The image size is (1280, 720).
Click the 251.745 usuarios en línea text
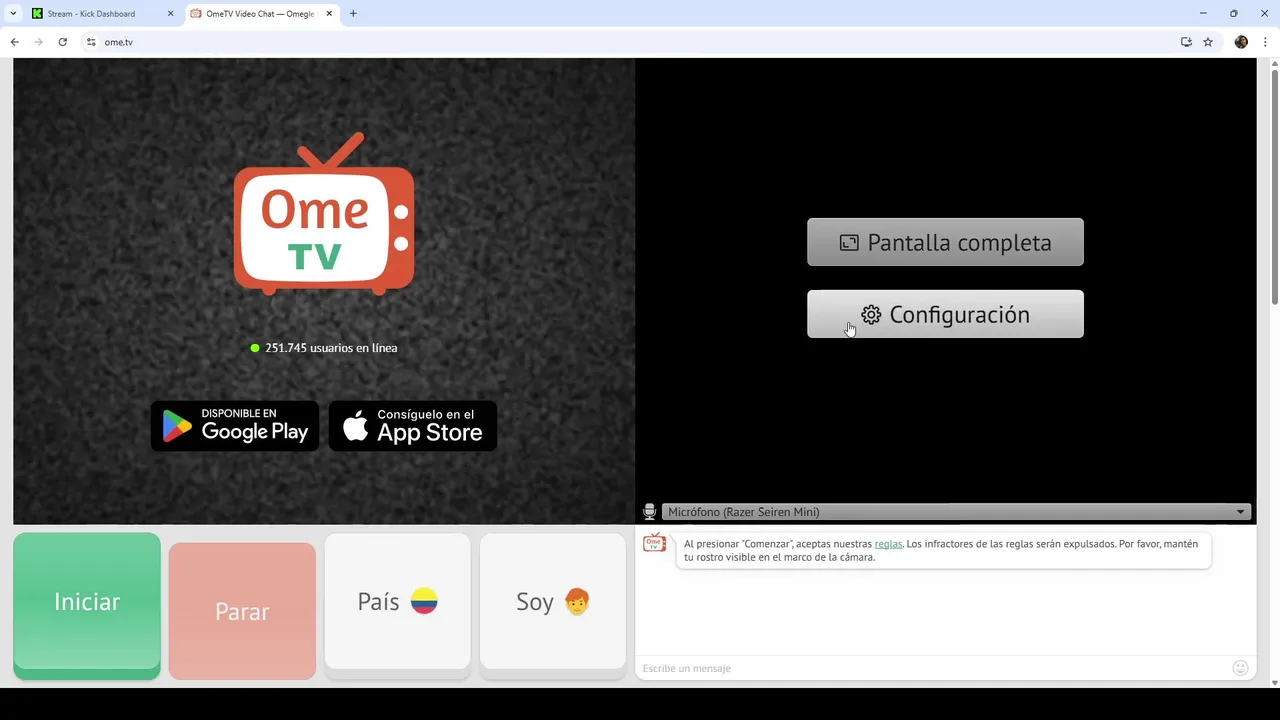pos(331,348)
